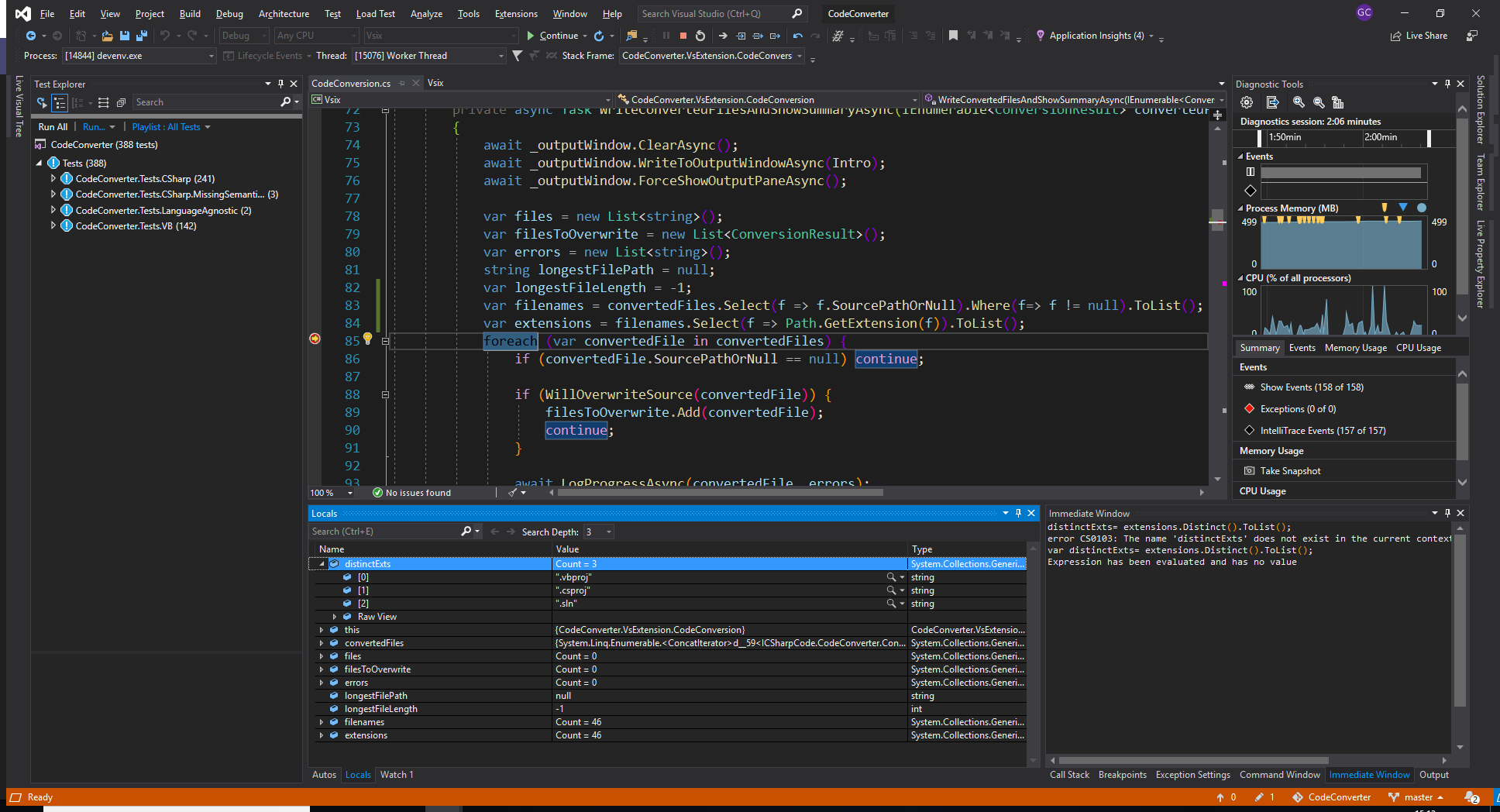Click the Step Into debug icon
1500x812 pixels.
[741, 36]
